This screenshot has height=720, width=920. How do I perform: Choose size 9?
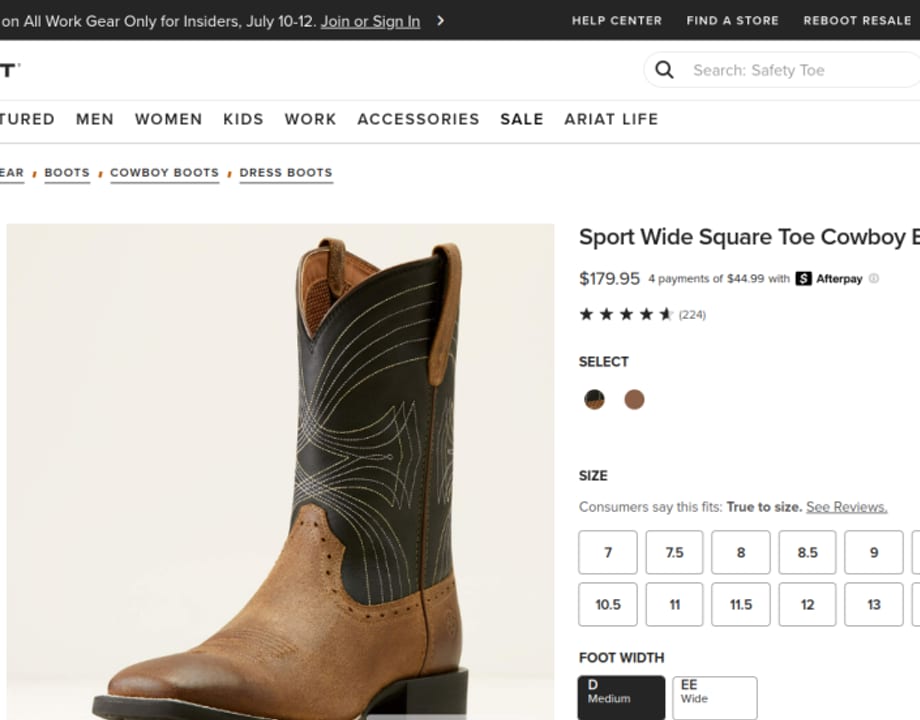coord(874,552)
